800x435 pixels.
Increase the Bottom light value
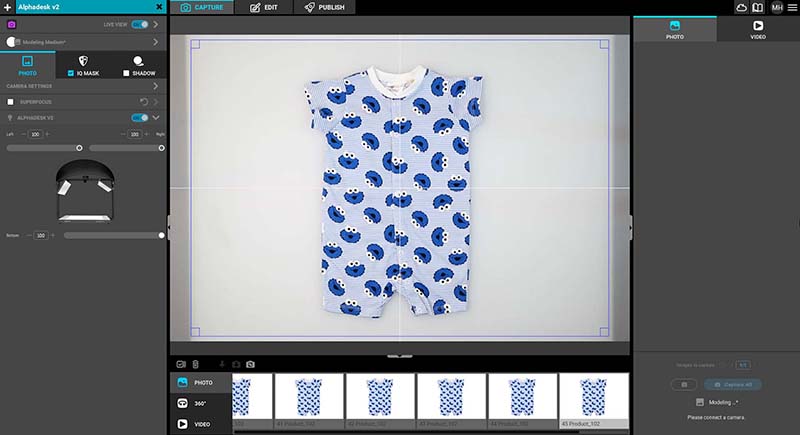(x=53, y=236)
